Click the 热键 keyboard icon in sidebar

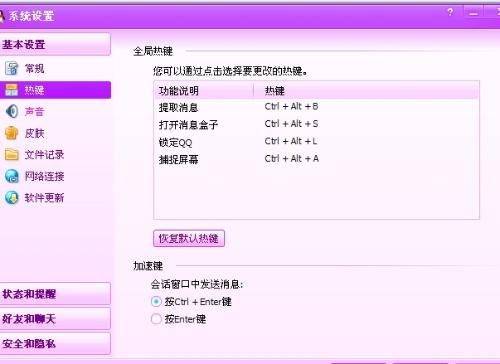12,90
